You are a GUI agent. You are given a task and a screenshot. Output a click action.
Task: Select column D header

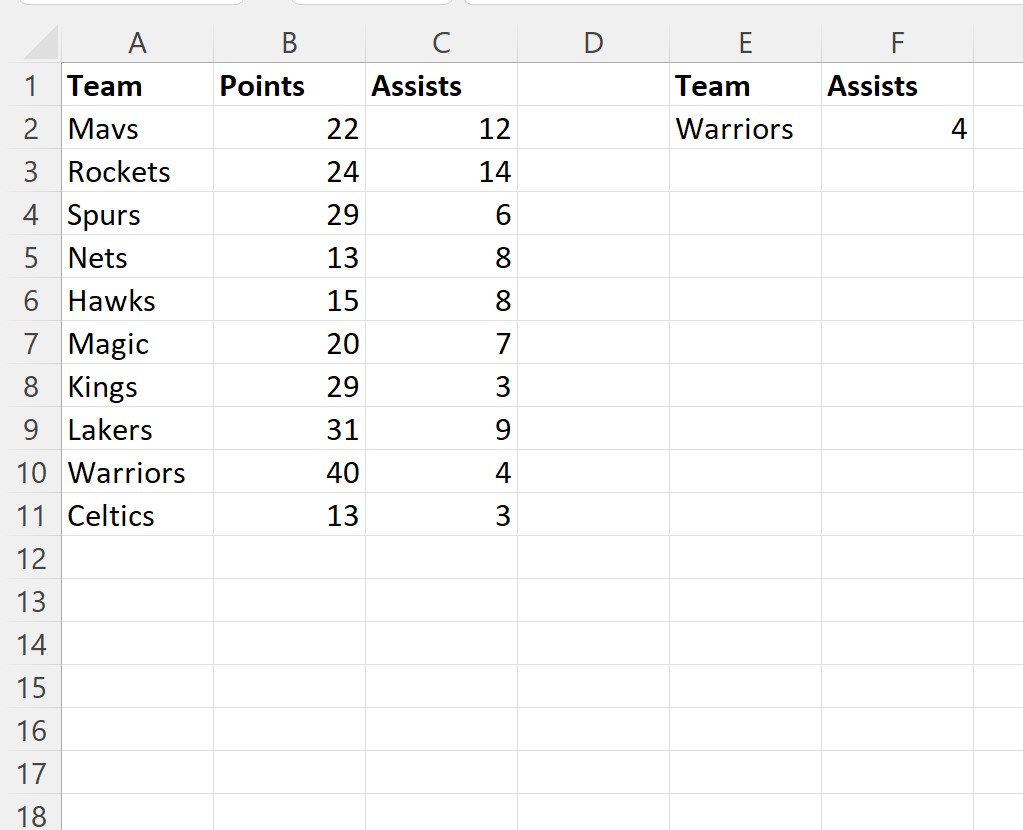point(593,43)
